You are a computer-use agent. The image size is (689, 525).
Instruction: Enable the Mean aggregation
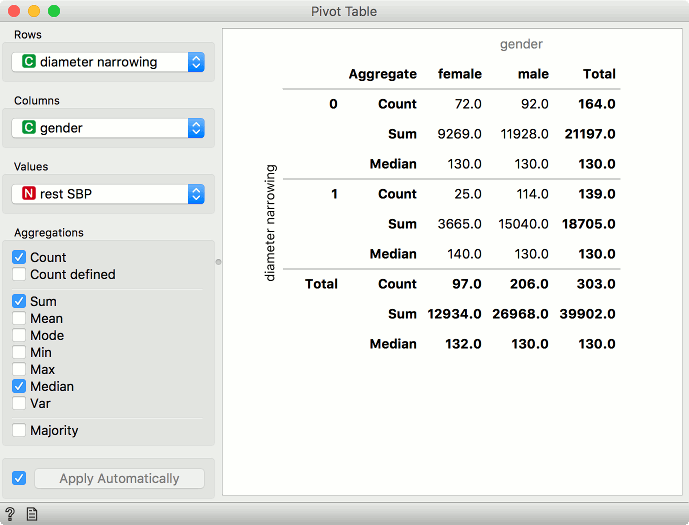(x=20, y=319)
